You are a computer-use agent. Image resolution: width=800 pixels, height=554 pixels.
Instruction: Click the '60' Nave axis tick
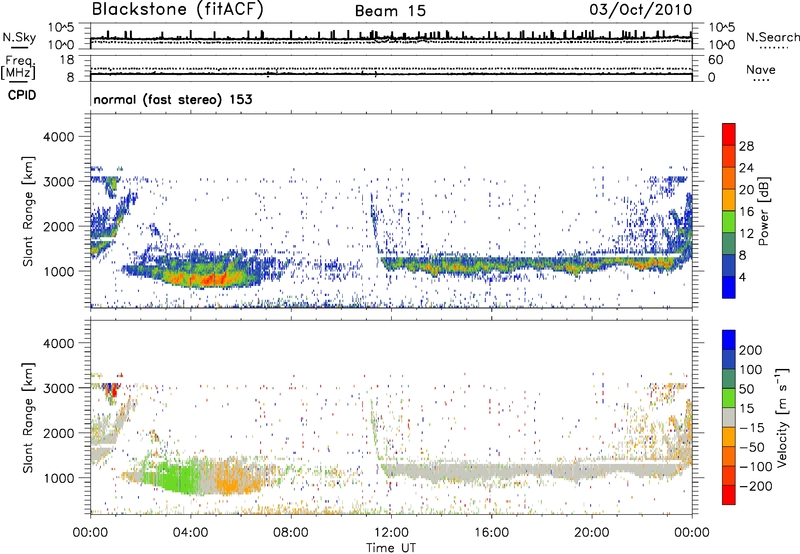coord(715,60)
